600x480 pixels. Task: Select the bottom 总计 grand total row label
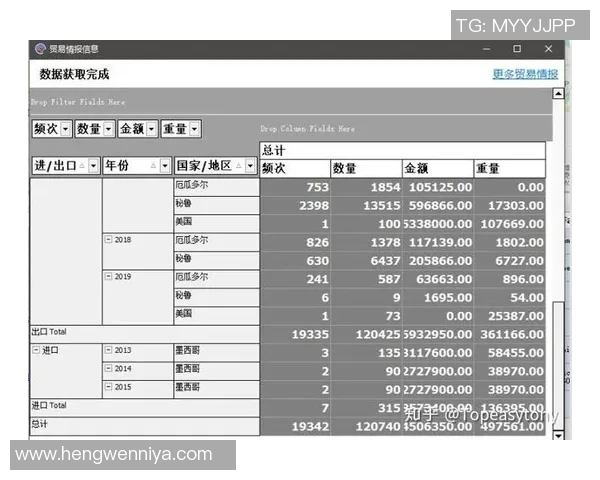(x=145, y=426)
